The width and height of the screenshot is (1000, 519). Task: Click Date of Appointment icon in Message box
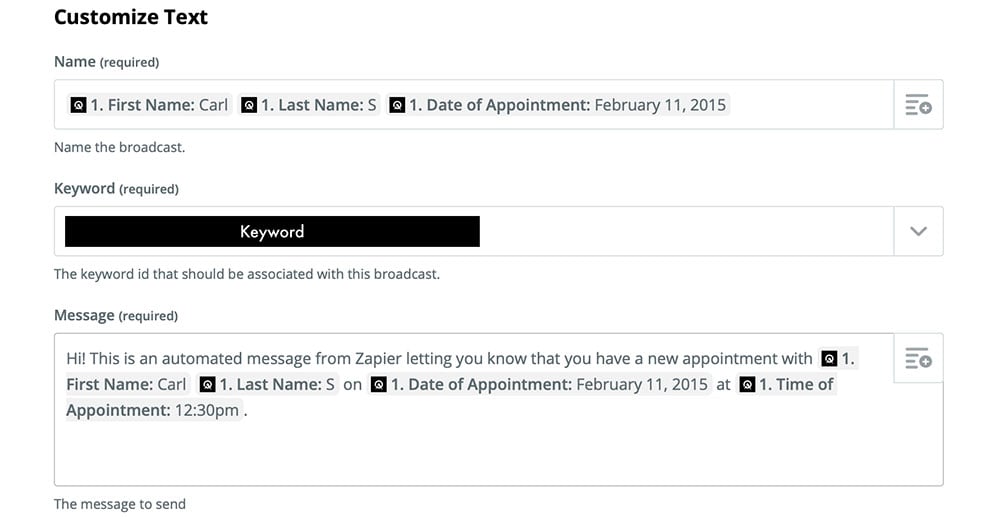379,384
